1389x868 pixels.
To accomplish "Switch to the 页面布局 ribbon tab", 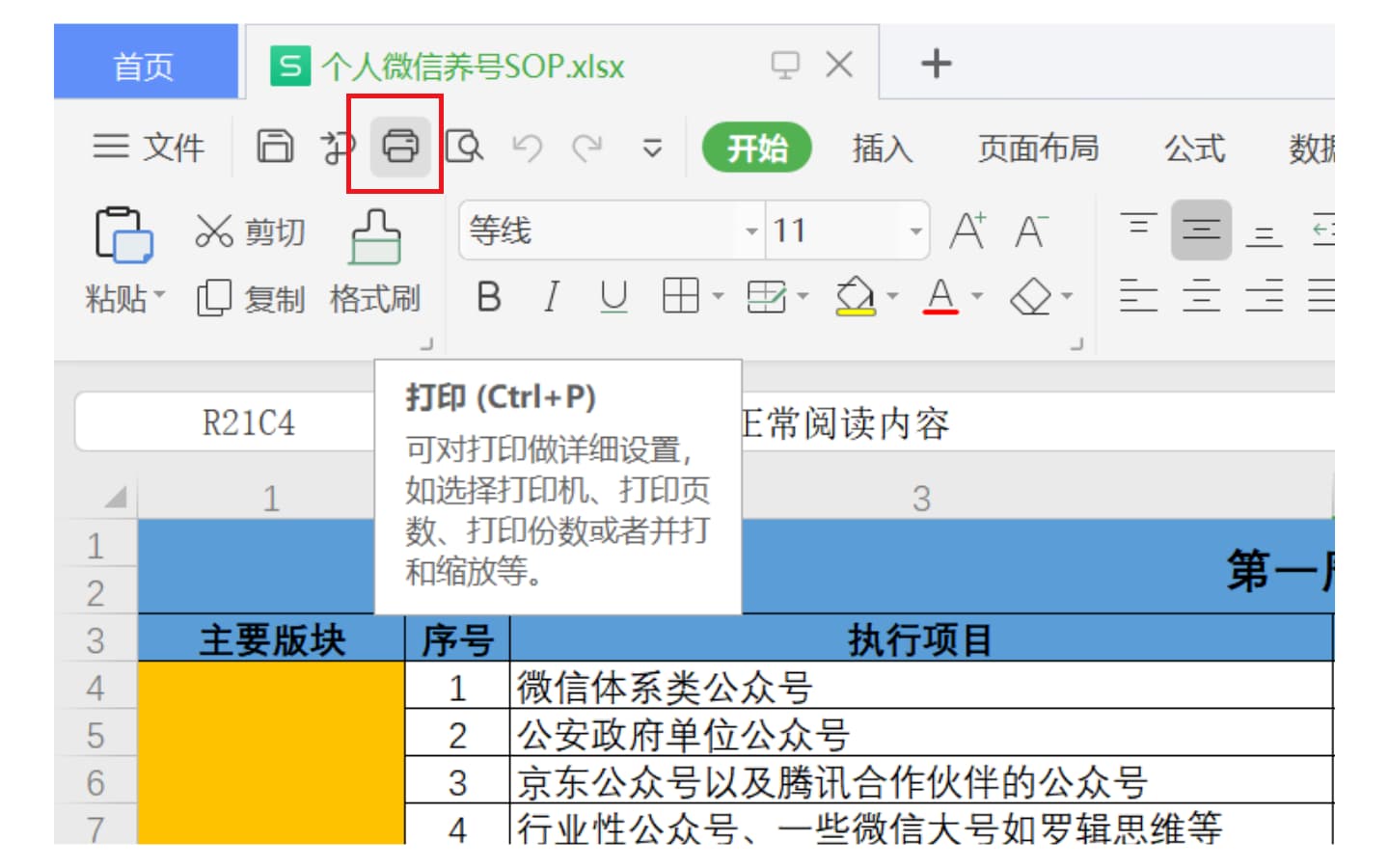I will tap(1038, 148).
